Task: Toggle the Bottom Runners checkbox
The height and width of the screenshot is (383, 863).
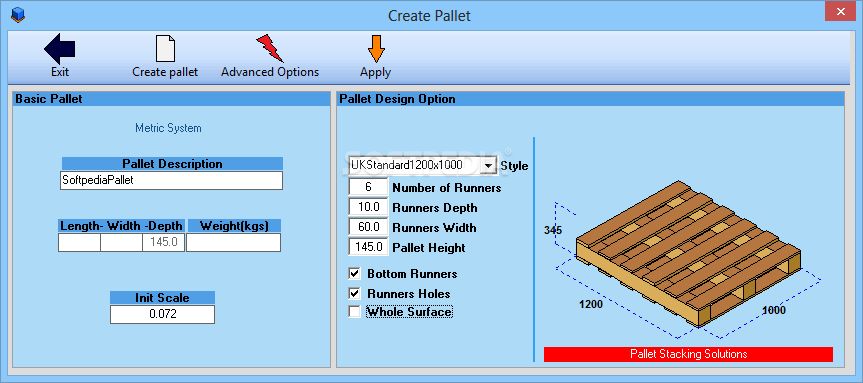Action: click(x=354, y=273)
